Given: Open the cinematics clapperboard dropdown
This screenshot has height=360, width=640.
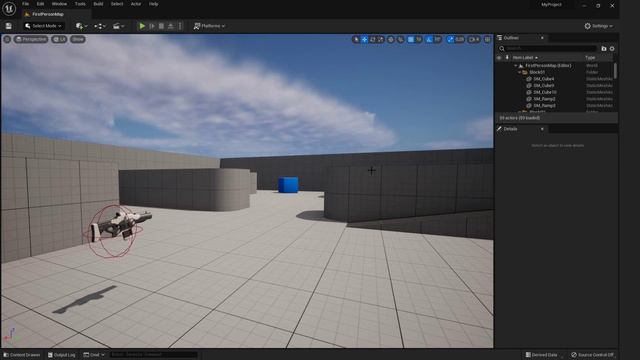Looking at the screenshot, I should click(x=118, y=26).
